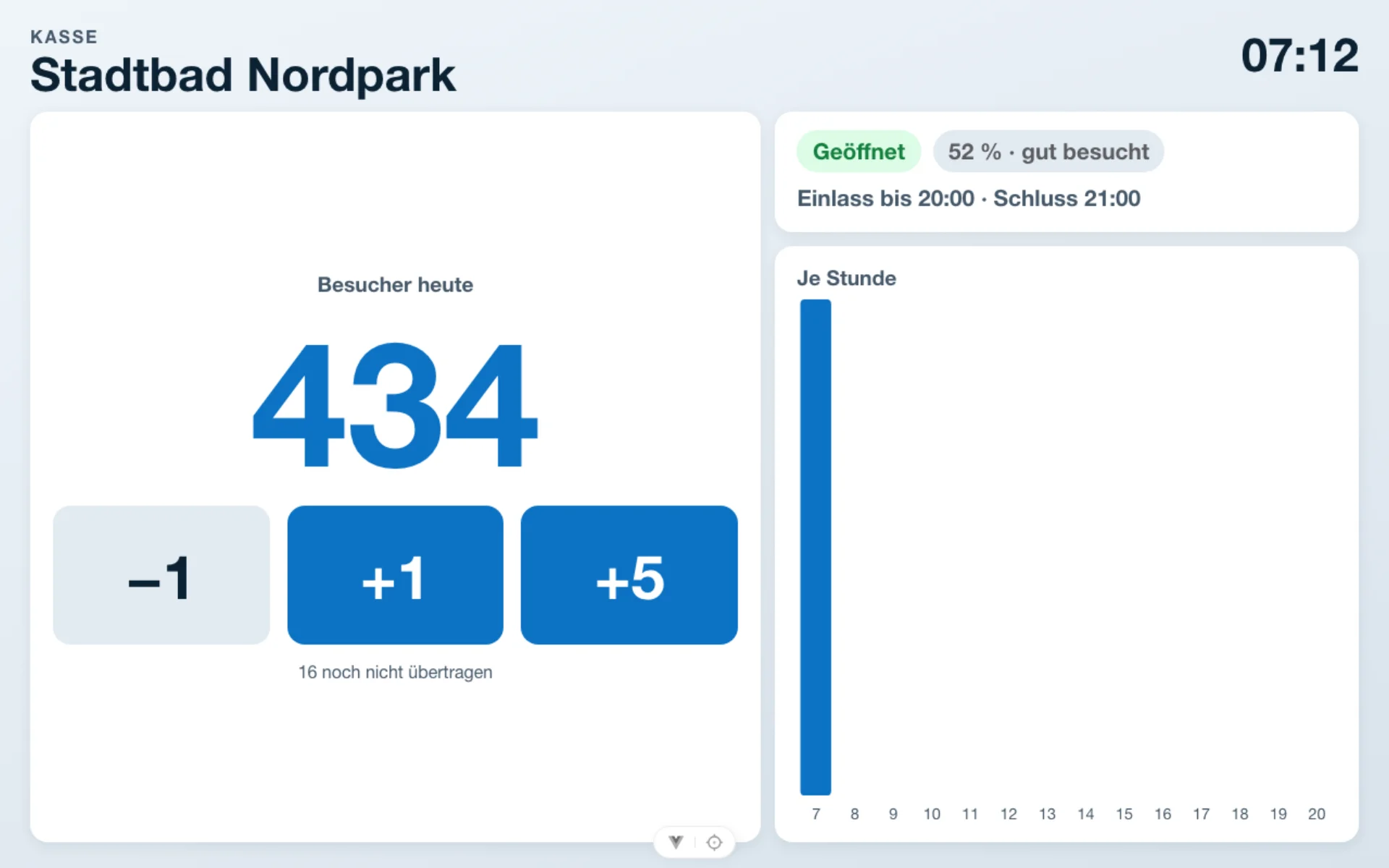Click hour label 18 on chart axis
1389x868 pixels.
click(1240, 814)
